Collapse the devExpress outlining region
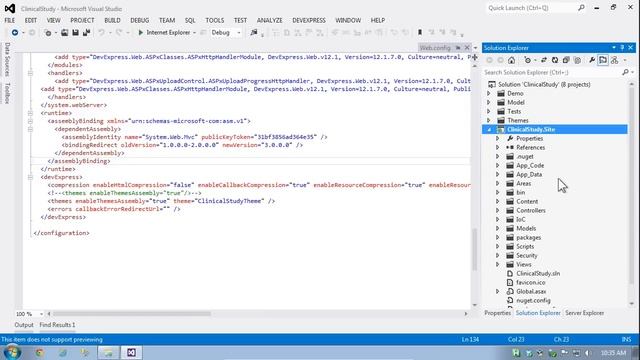The image size is (640, 360). [30, 177]
